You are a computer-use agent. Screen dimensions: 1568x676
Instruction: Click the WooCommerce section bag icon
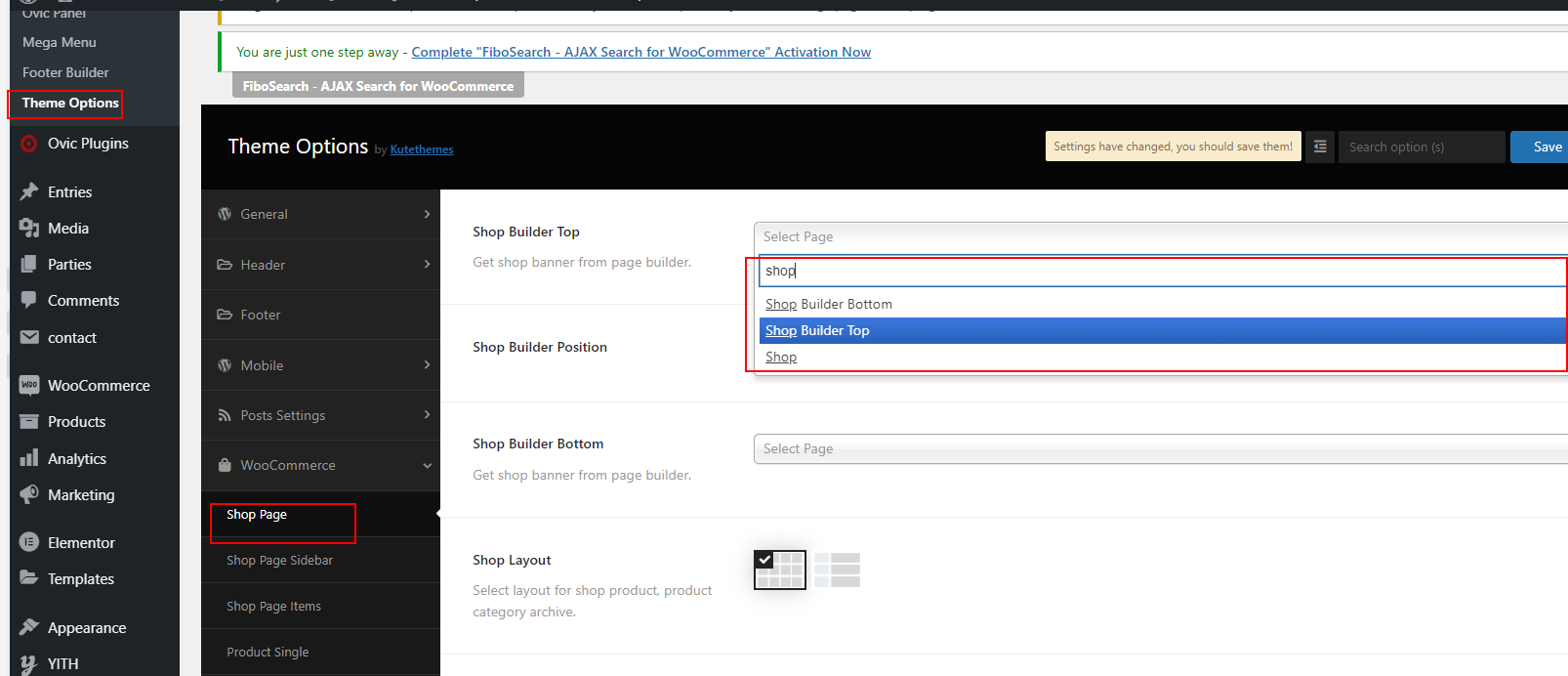(225, 465)
